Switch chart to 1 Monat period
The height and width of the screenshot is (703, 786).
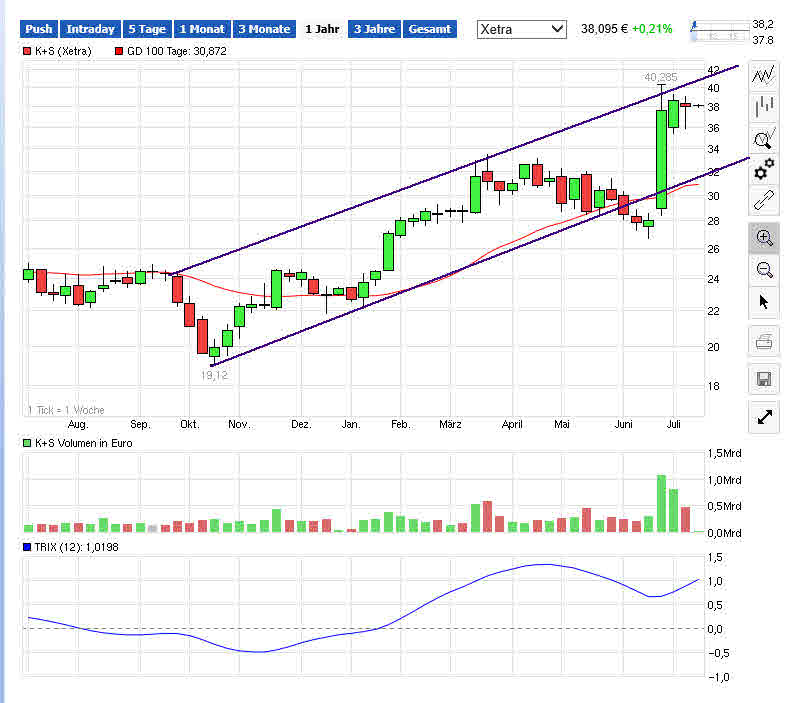202,29
